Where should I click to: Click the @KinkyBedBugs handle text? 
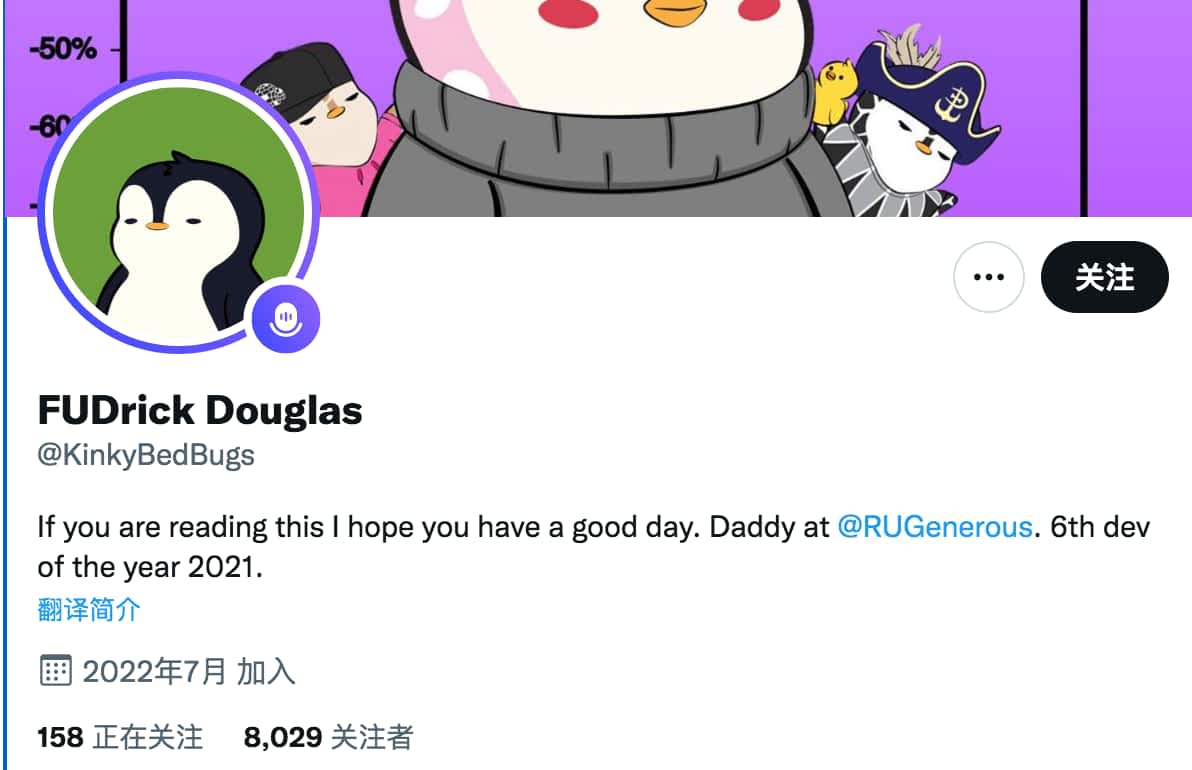click(146, 455)
